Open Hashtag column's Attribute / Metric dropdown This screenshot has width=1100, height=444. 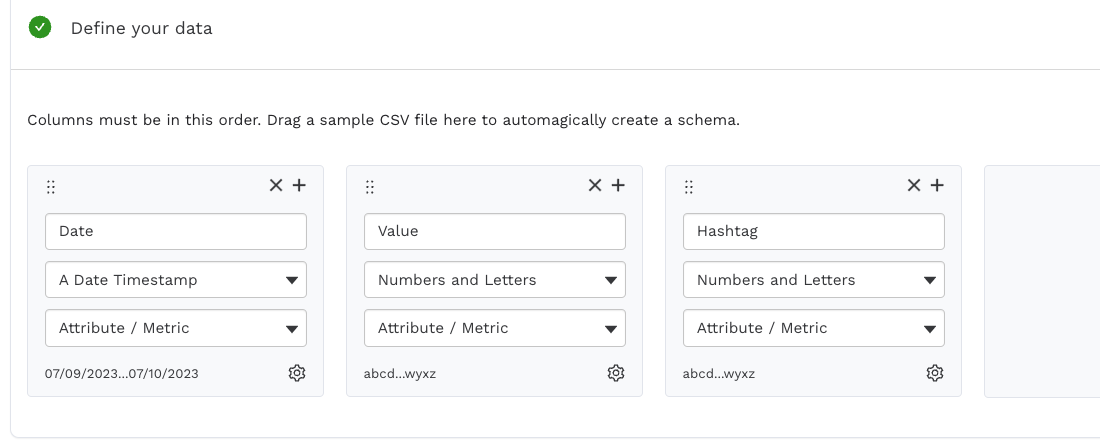(814, 328)
